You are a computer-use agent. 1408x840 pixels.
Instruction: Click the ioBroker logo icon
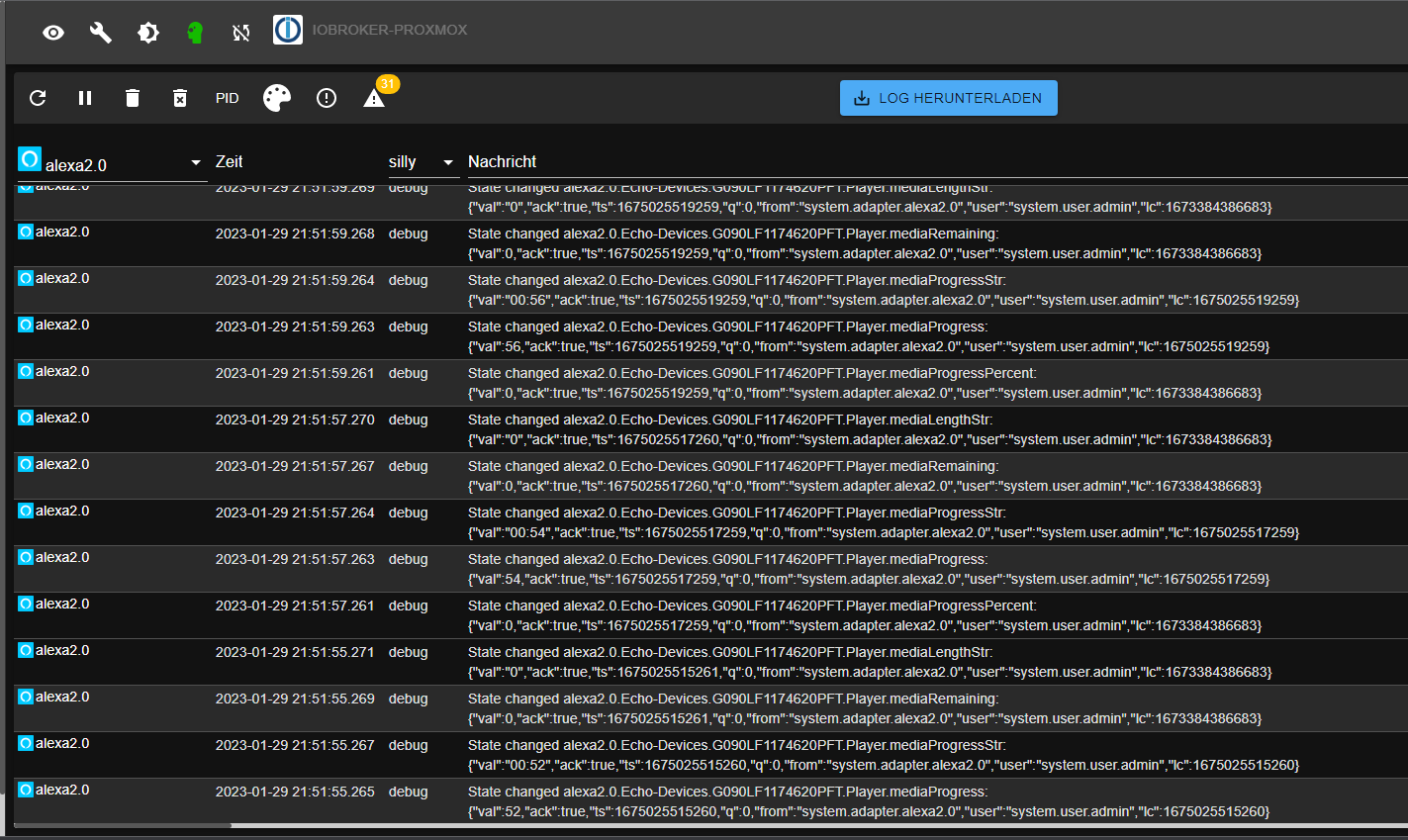click(288, 30)
